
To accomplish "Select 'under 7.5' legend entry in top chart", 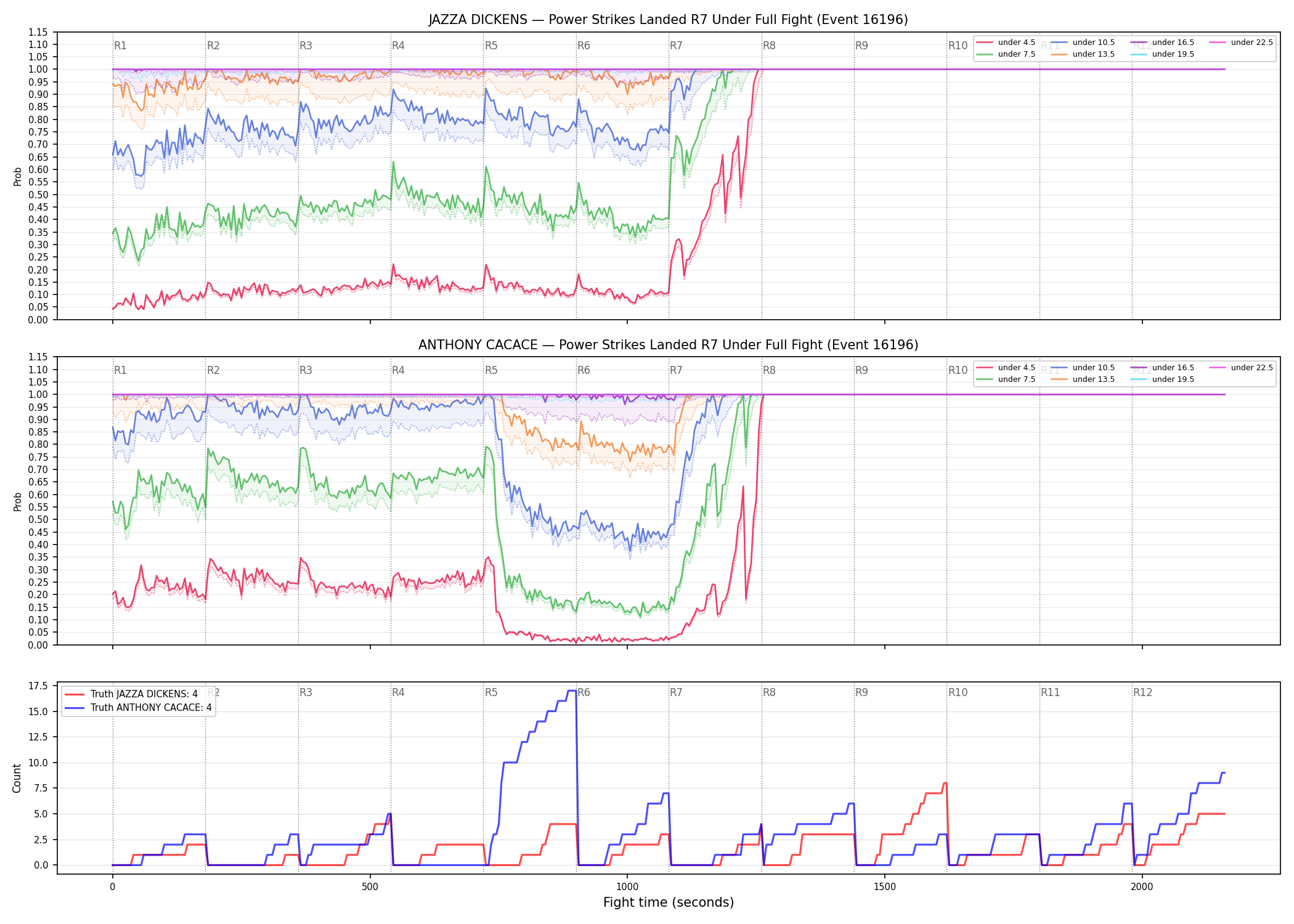I will pyautogui.click(x=1006, y=54).
